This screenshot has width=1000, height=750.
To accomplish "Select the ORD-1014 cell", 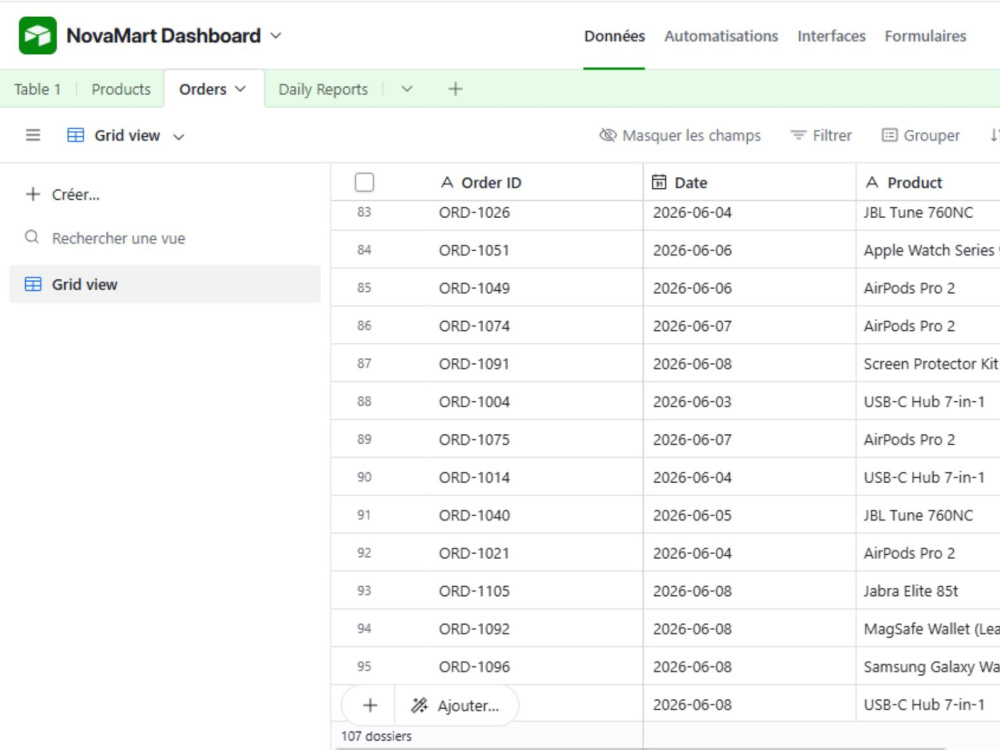I will [537, 478].
